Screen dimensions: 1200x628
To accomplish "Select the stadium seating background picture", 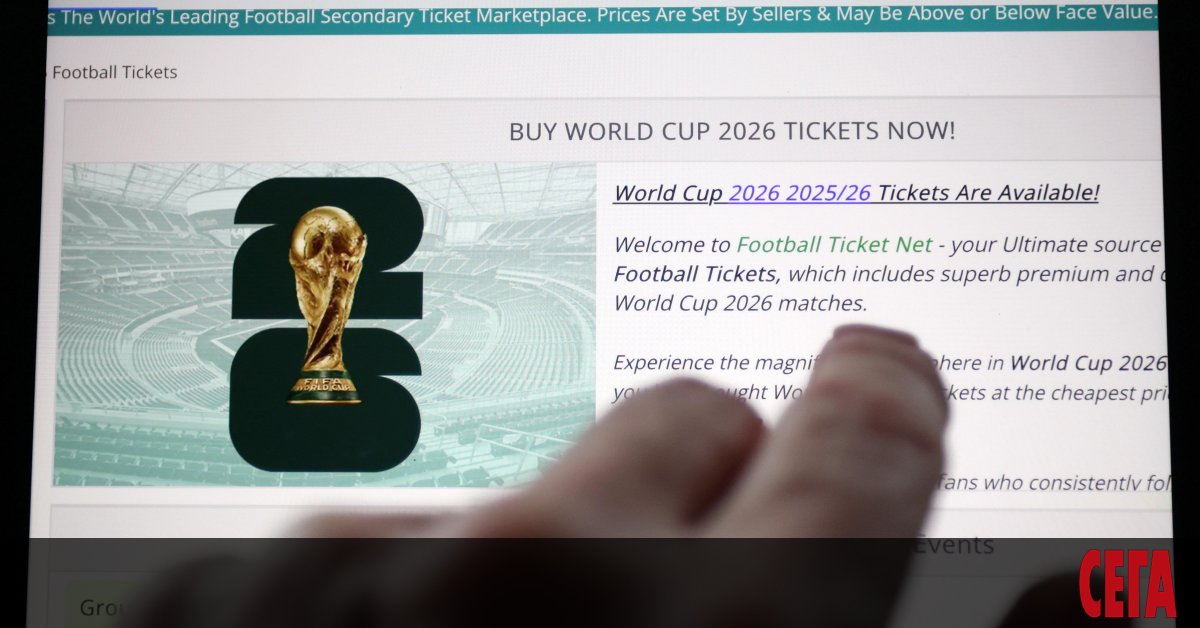I will [x=330, y=325].
